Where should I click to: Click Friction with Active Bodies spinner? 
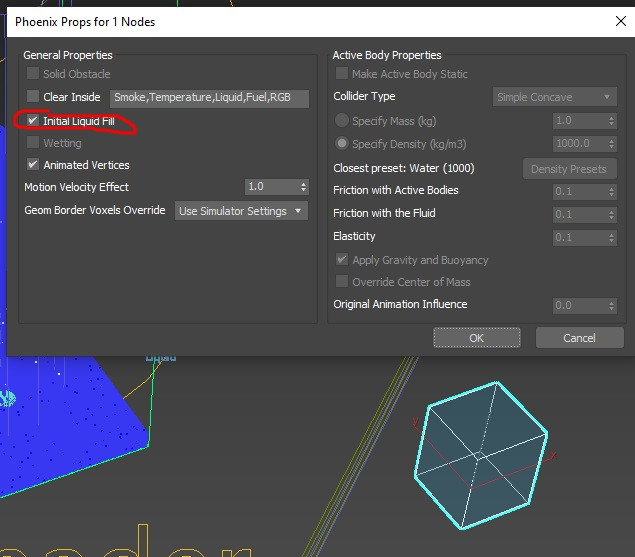612,192
